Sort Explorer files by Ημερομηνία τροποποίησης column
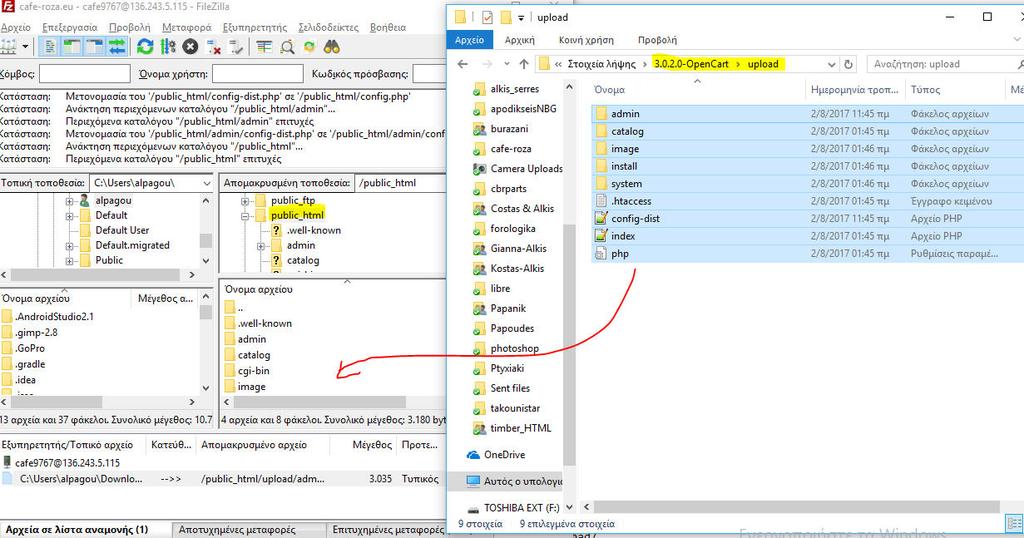Screen dimensions: 1024x538 pyautogui.click(x=854, y=89)
